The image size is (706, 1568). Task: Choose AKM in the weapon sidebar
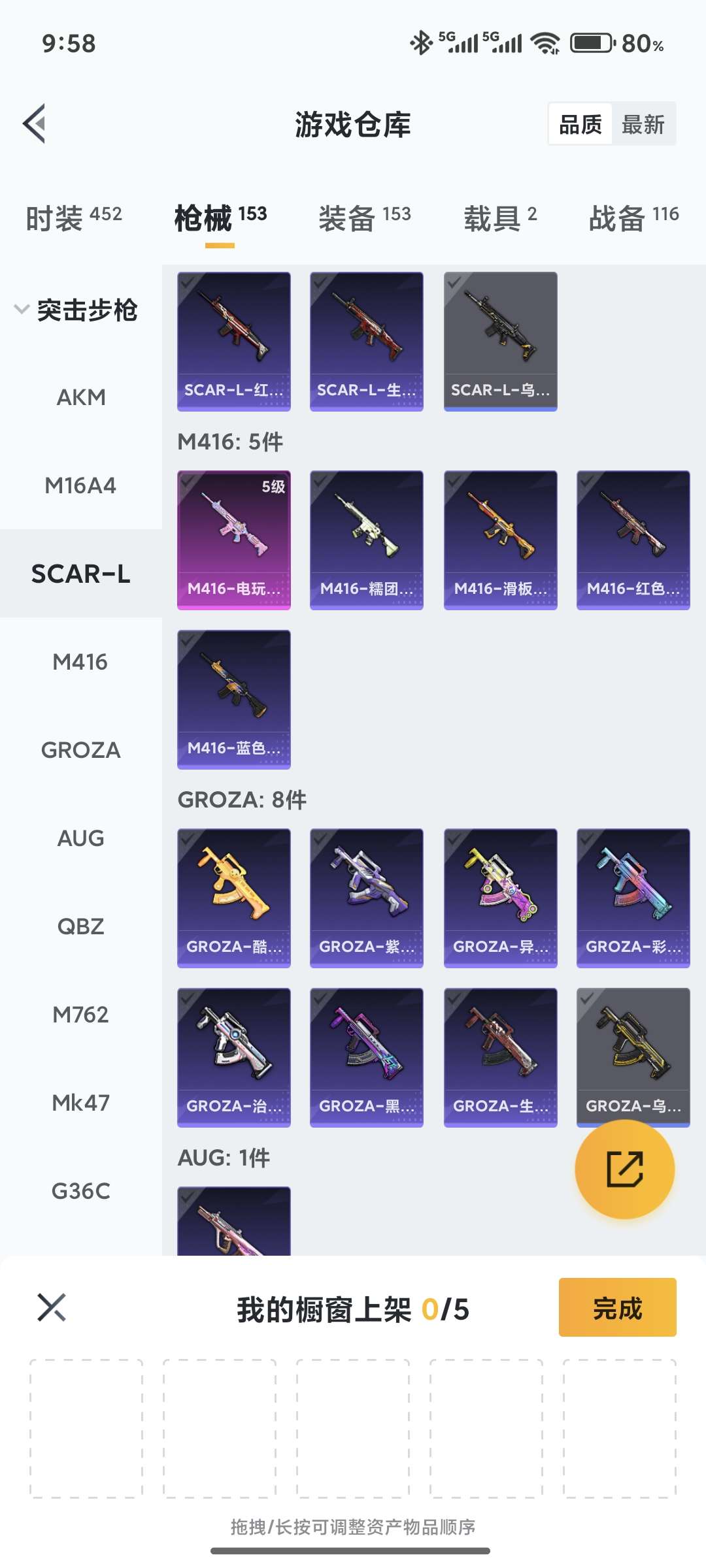tap(81, 397)
